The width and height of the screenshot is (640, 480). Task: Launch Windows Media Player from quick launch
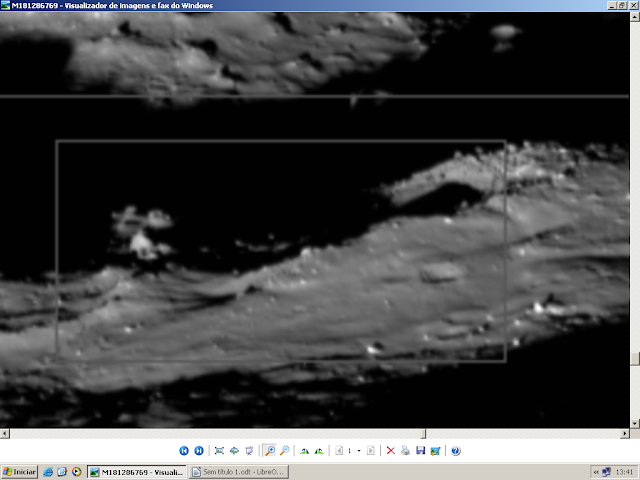pyautogui.click(x=76, y=472)
